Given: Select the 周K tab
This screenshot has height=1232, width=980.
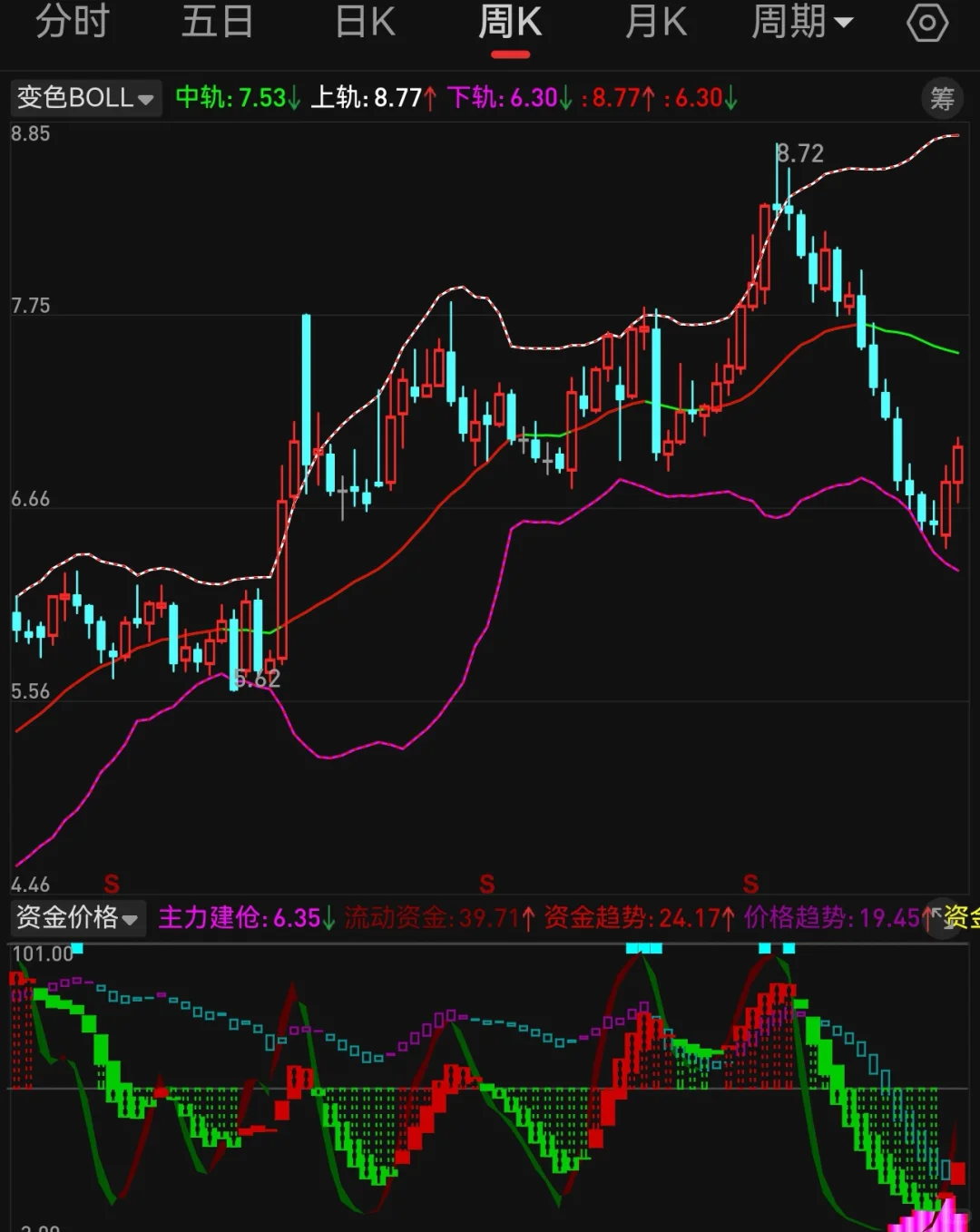Looking at the screenshot, I should [x=510, y=22].
